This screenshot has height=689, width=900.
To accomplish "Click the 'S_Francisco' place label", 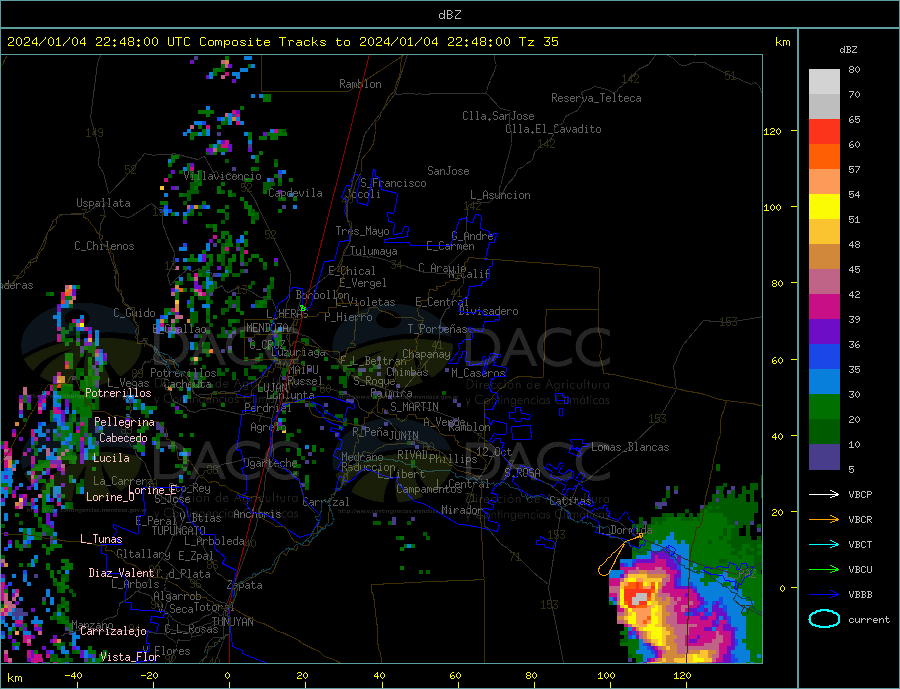I will (x=393, y=183).
